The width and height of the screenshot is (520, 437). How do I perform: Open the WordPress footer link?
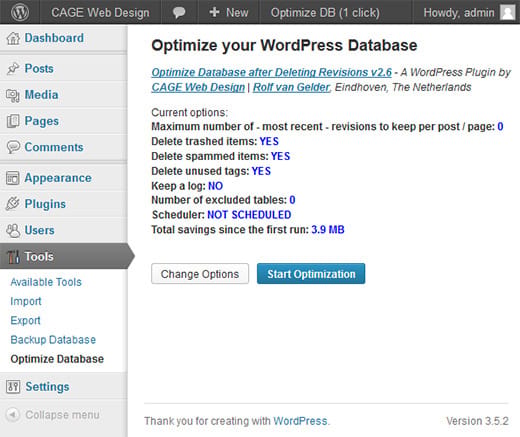[x=300, y=421]
